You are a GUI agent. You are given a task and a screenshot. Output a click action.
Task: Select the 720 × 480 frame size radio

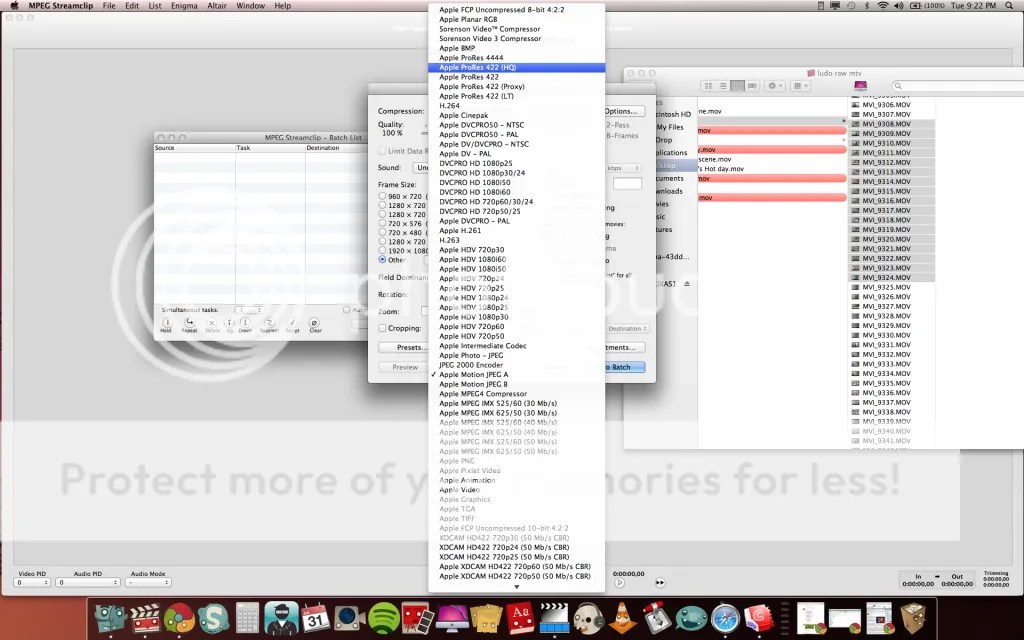tap(383, 232)
